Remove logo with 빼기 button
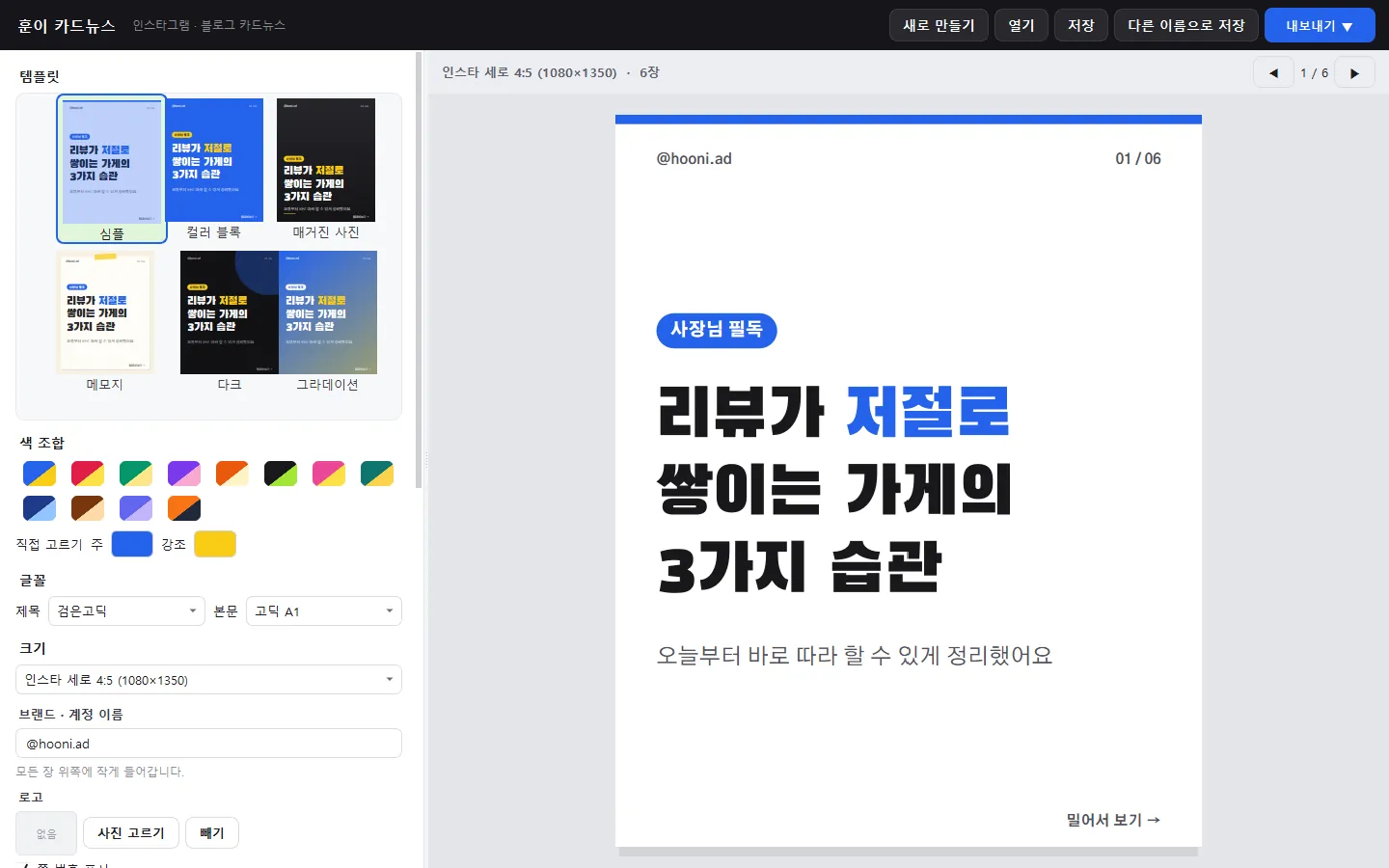 [x=212, y=832]
